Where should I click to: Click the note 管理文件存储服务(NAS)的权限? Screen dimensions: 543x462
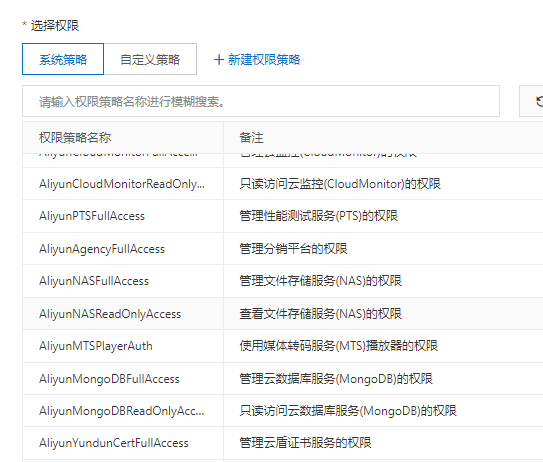pos(320,281)
